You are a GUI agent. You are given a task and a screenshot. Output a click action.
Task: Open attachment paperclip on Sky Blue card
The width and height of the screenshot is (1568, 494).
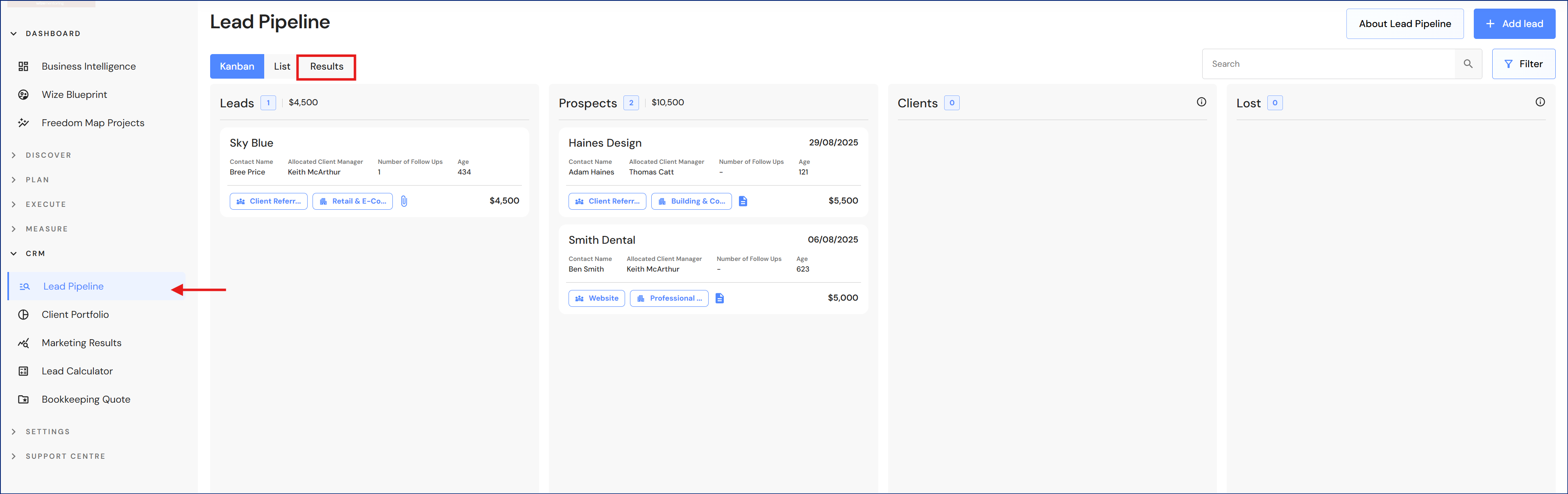point(404,202)
